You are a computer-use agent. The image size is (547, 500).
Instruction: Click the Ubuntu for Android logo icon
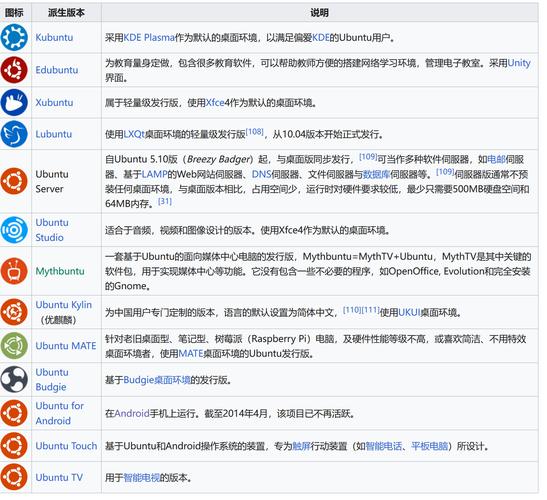[14, 413]
